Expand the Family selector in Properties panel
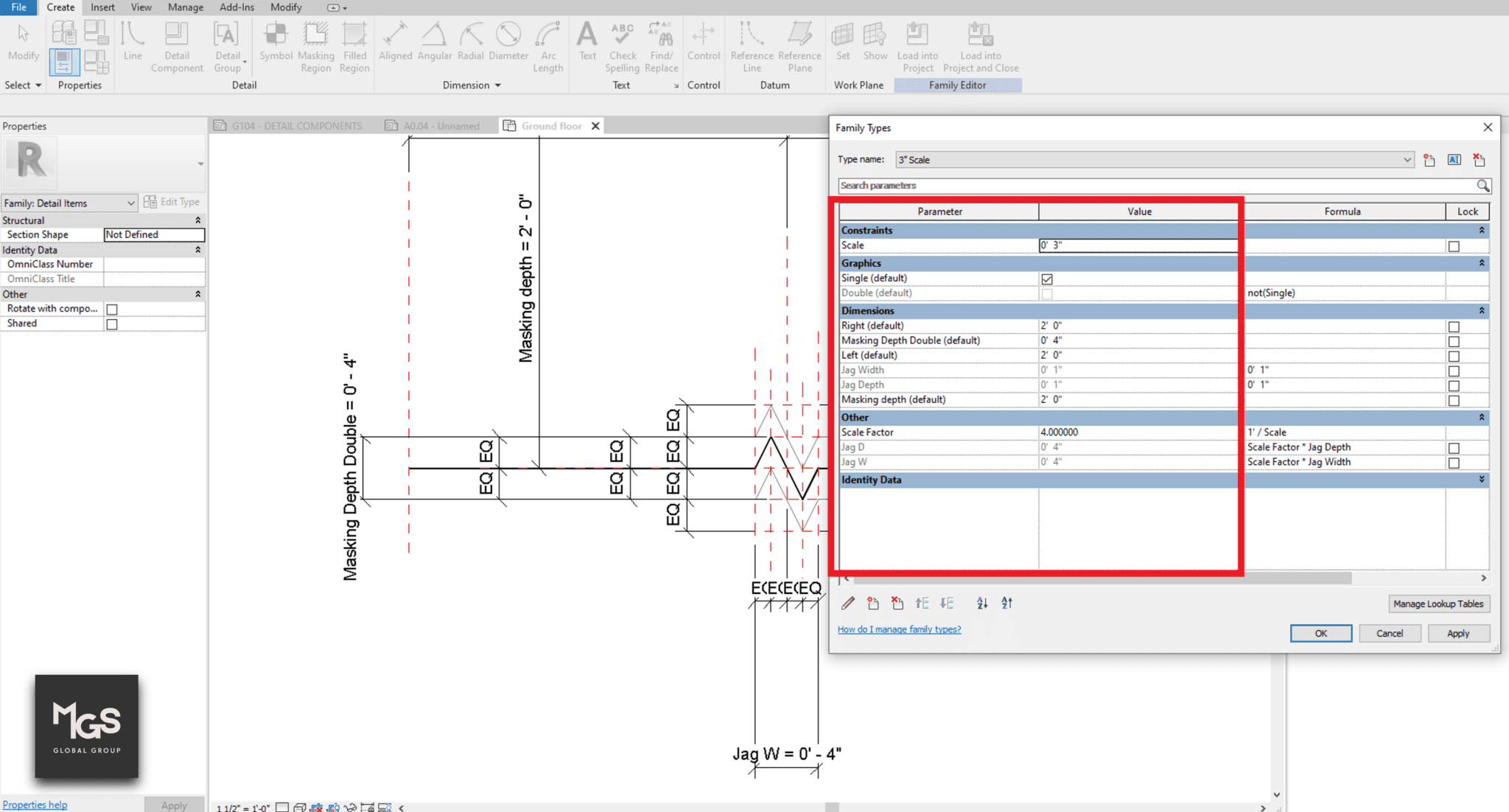 tap(130, 203)
